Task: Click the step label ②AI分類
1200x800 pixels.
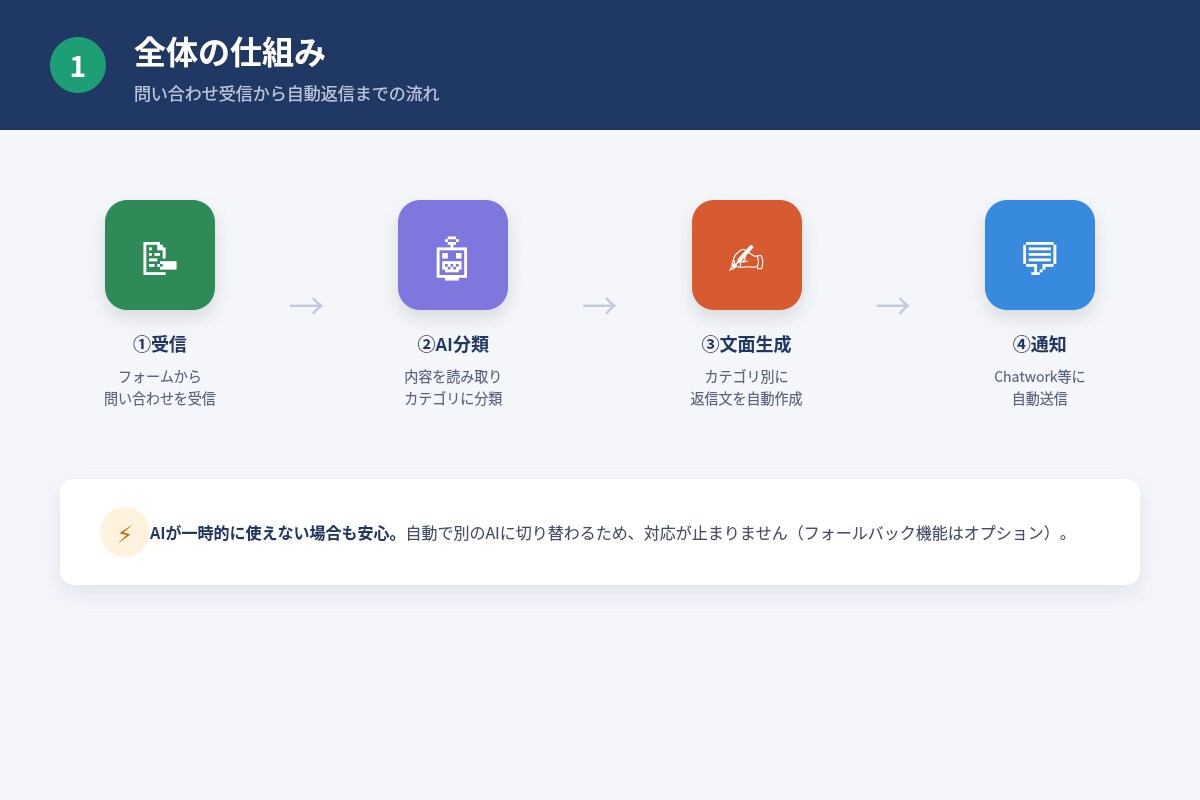Action: pyautogui.click(x=453, y=344)
